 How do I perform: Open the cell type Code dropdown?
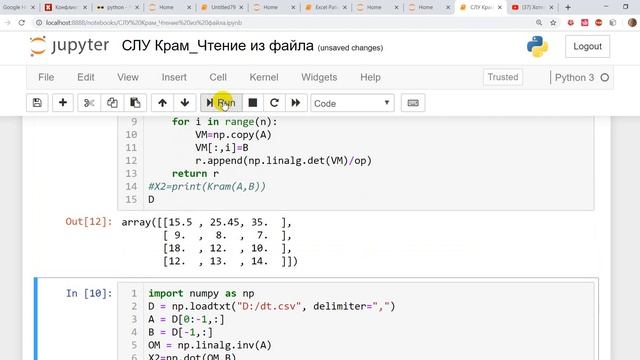pyautogui.click(x=352, y=103)
